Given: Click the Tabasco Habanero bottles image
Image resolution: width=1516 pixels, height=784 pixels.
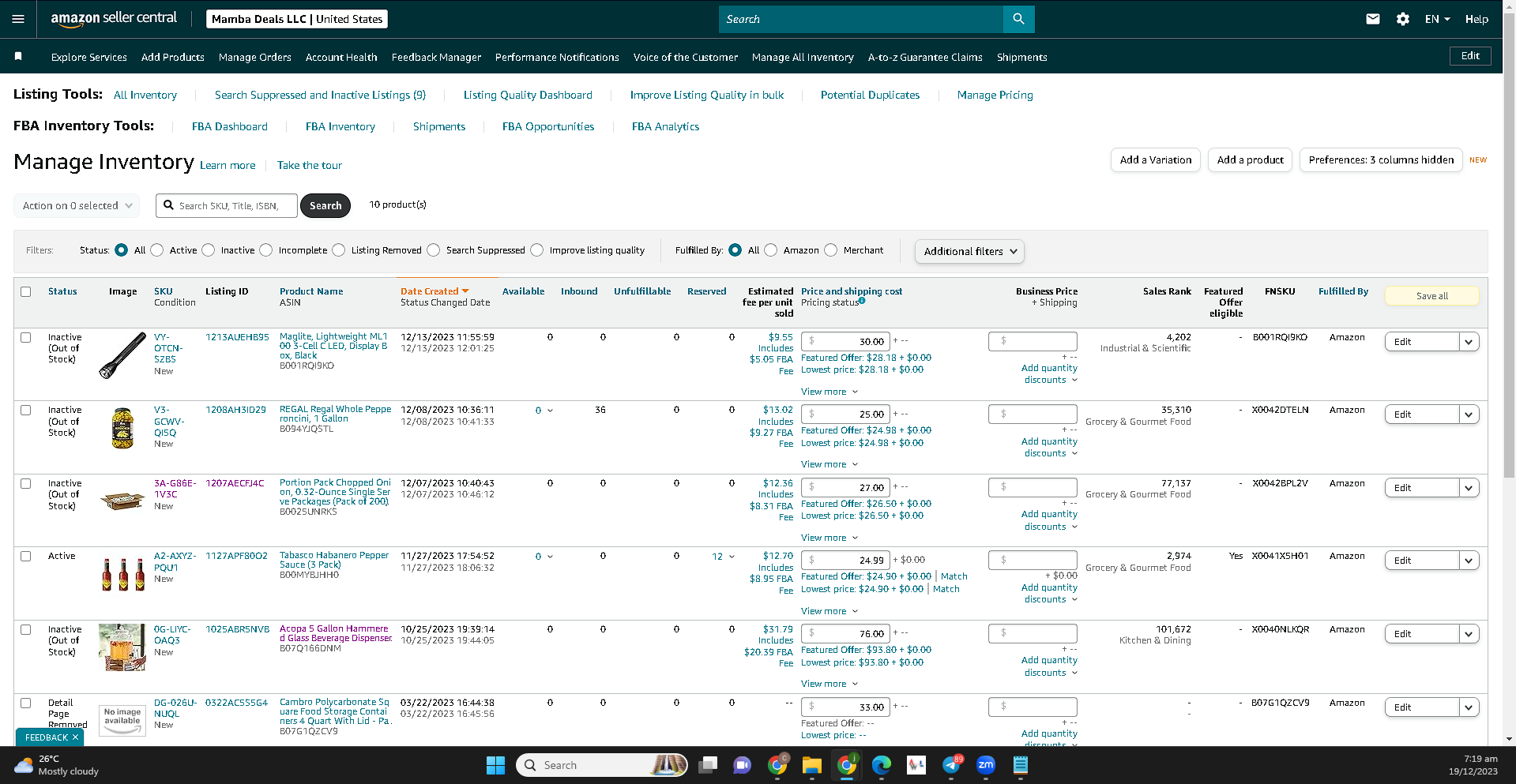Looking at the screenshot, I should (122, 574).
